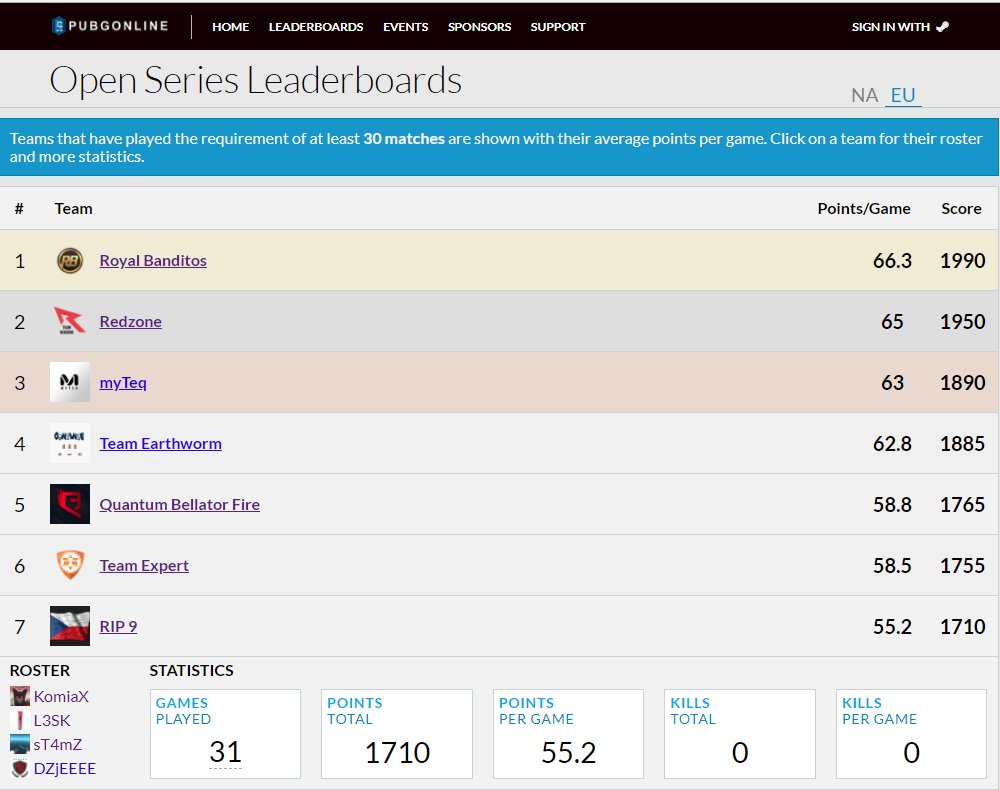Click Redzone score 1950
This screenshot has width=1000, height=790.
962,321
